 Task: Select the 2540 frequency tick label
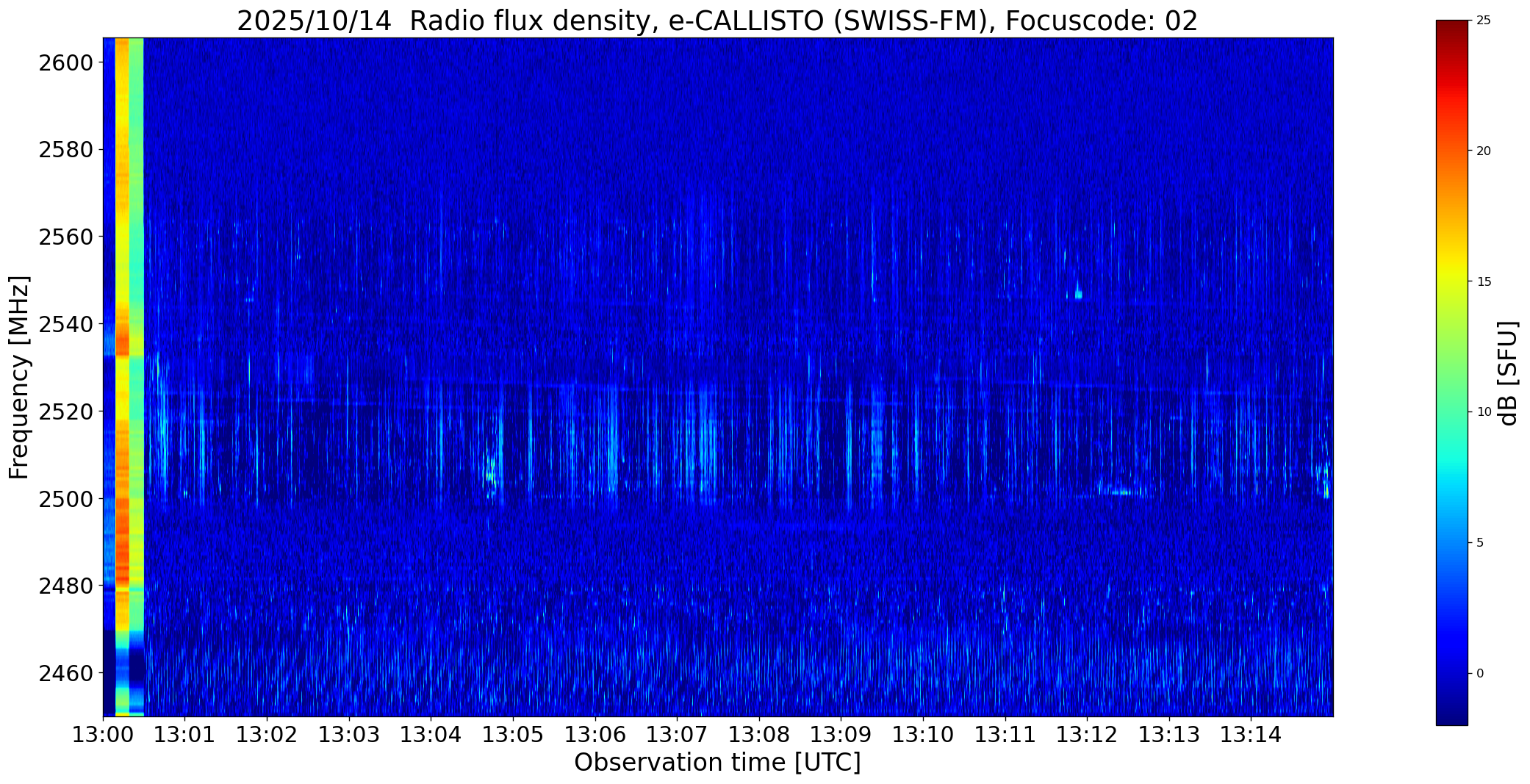point(65,324)
